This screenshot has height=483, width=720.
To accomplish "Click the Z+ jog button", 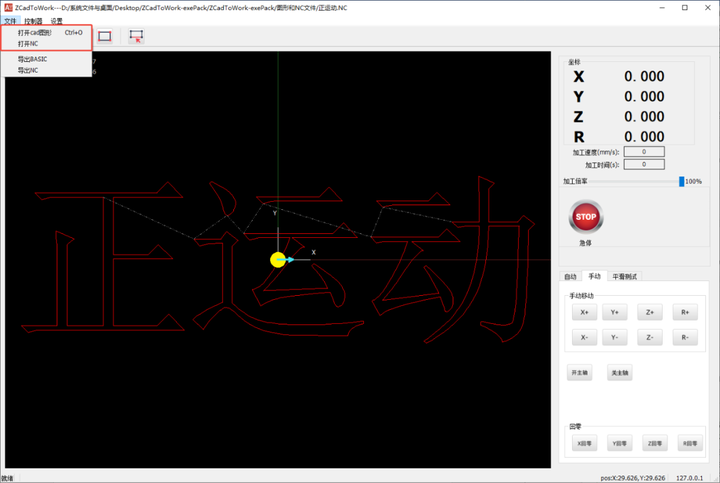I will point(650,312).
